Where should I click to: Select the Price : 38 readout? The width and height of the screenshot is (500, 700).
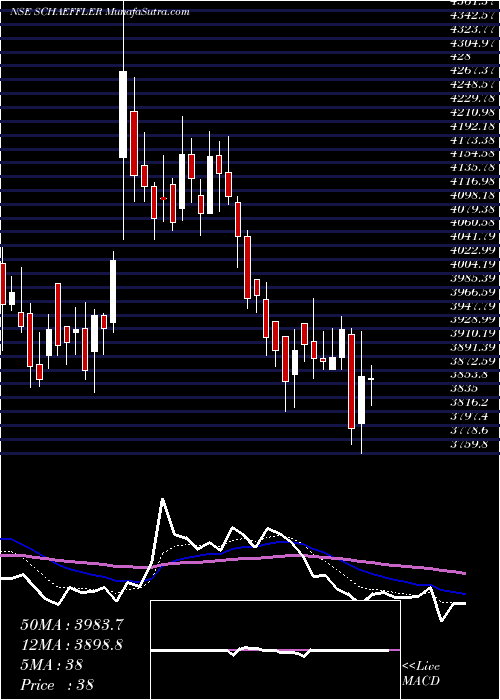(x=57, y=684)
